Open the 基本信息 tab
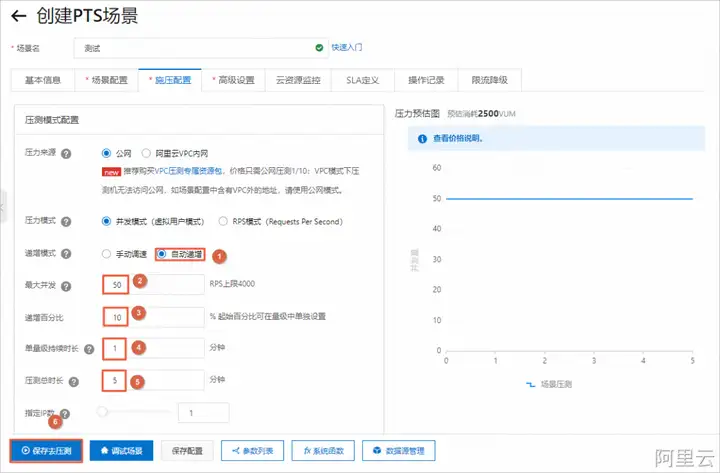720x473 pixels. click(x=43, y=80)
